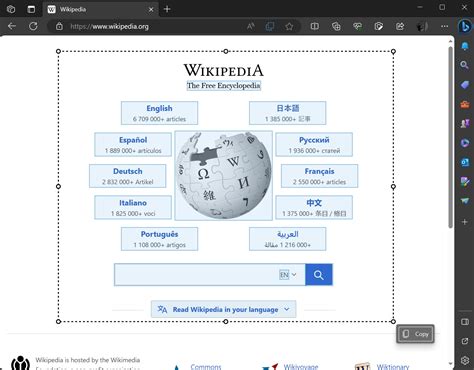This screenshot has width=474, height=370.
Task: Add page to favorites with star icon
Action: (x=289, y=26)
